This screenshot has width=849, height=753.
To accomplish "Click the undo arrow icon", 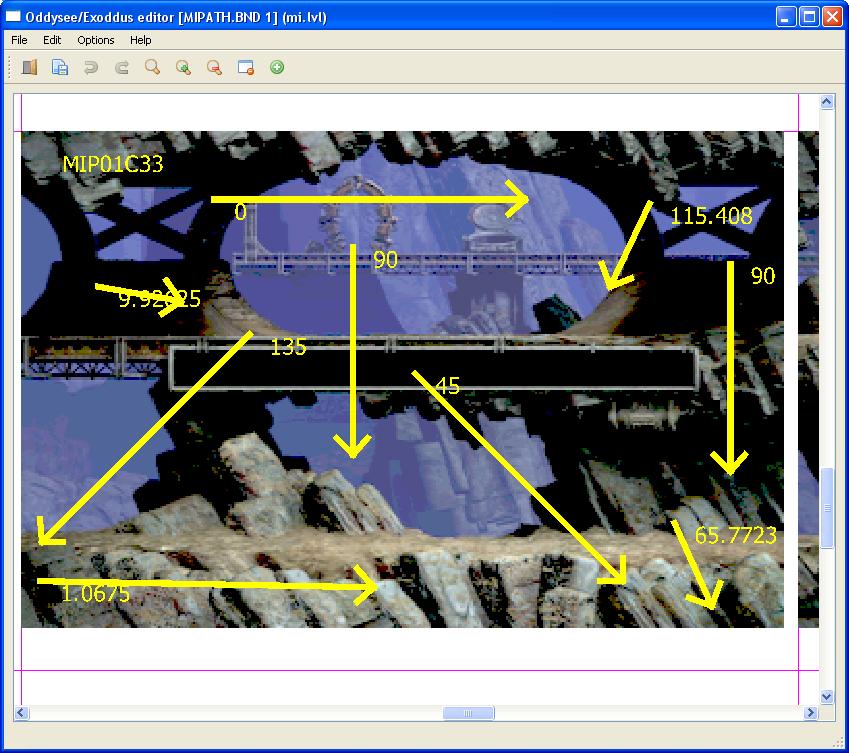I will tap(91, 68).
